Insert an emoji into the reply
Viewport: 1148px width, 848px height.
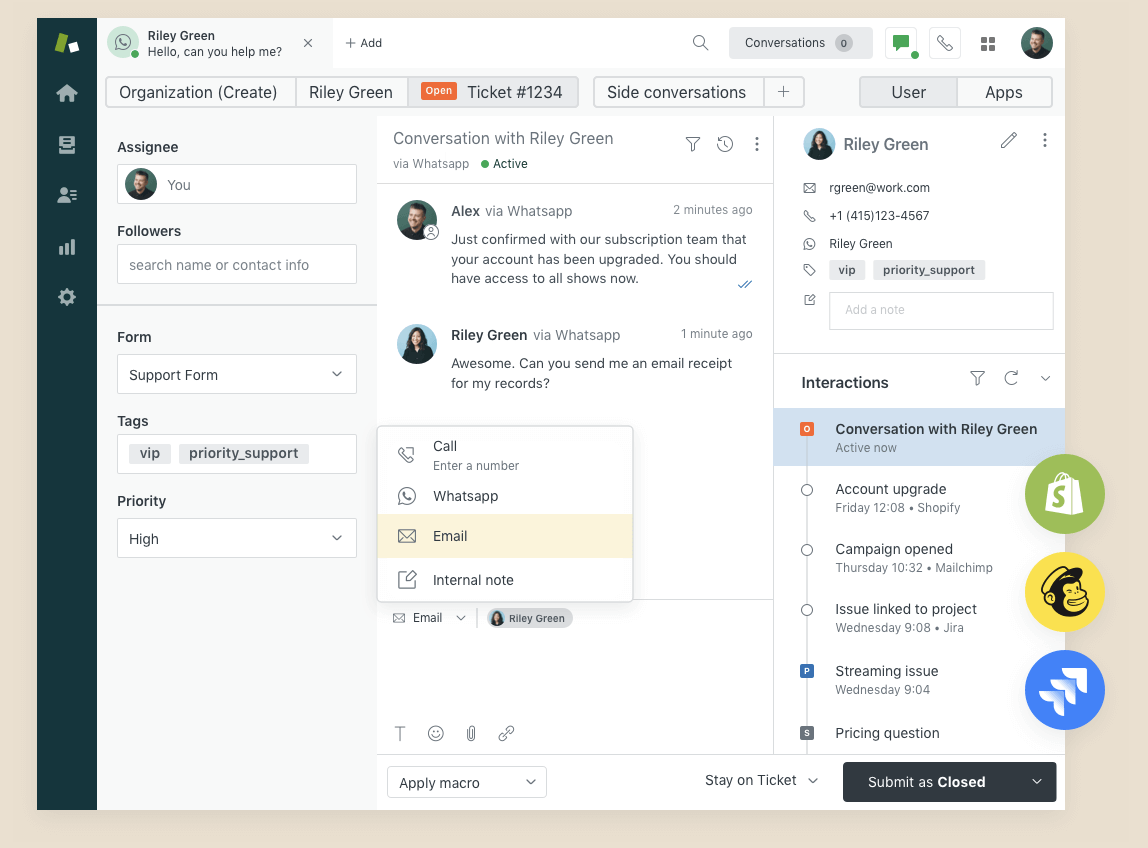point(436,733)
